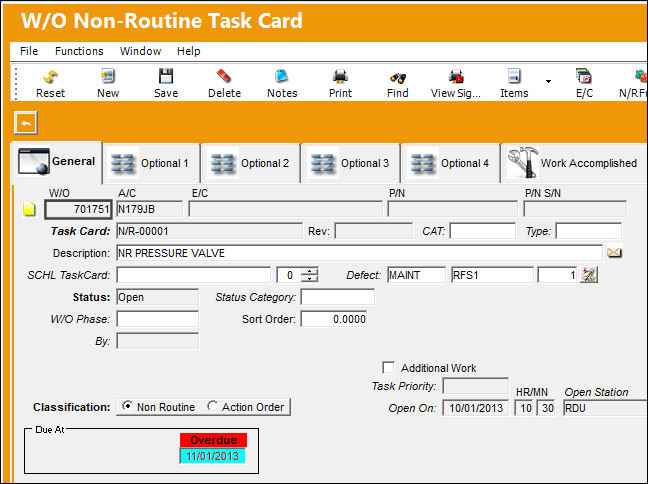Click the due date 11/01/2013
The image size is (648, 484).
click(212, 456)
